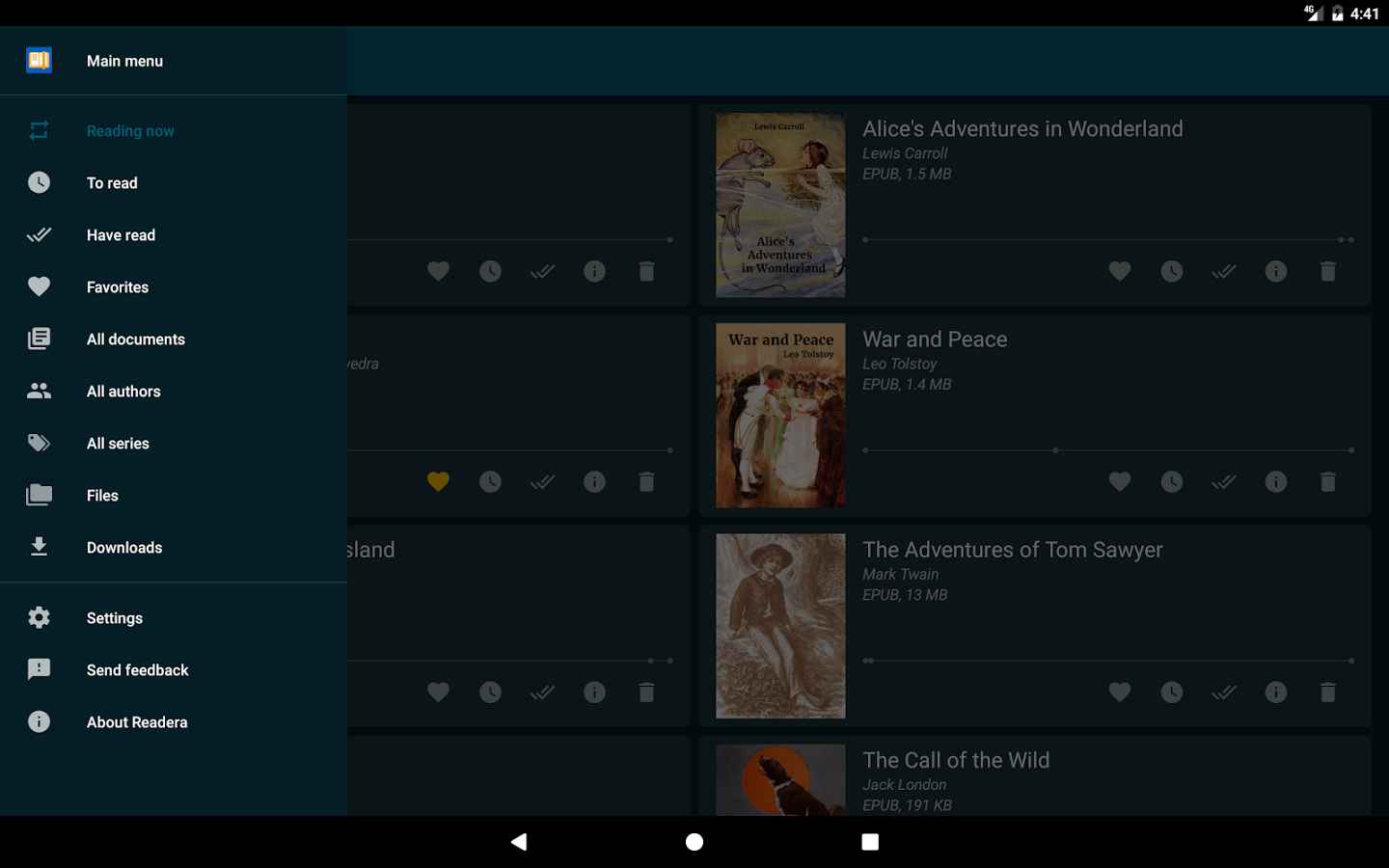Click author name Leo Tolstoy
The height and width of the screenshot is (868, 1389).
(x=899, y=364)
